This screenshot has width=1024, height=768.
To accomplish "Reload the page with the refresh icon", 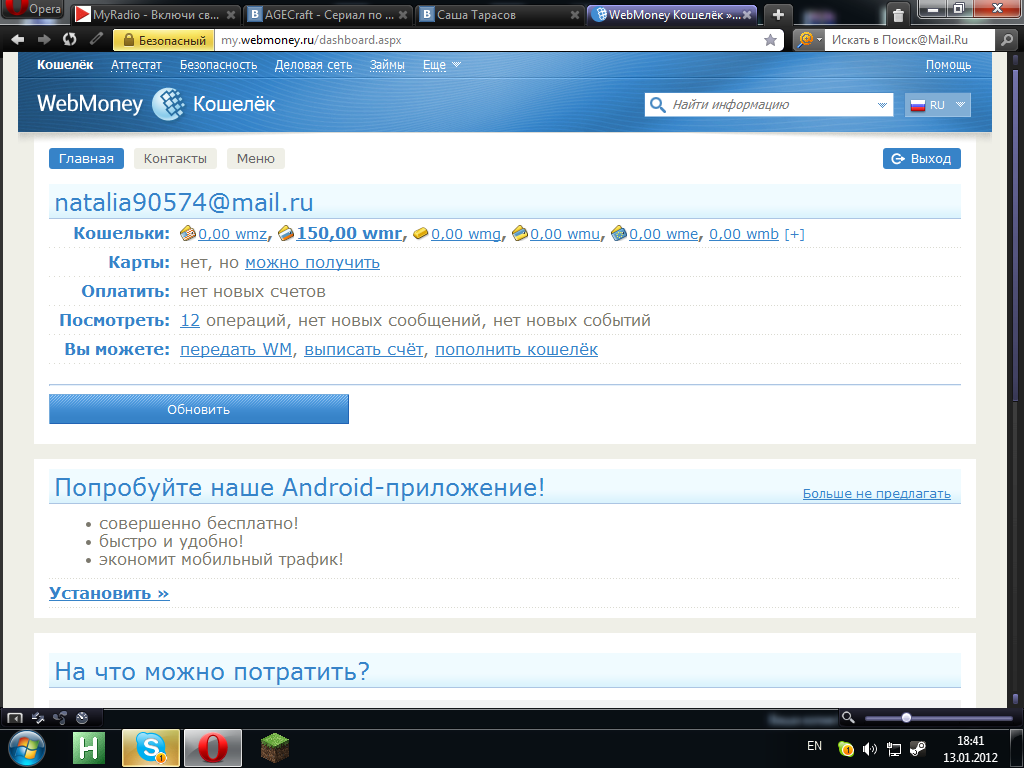I will (69, 39).
